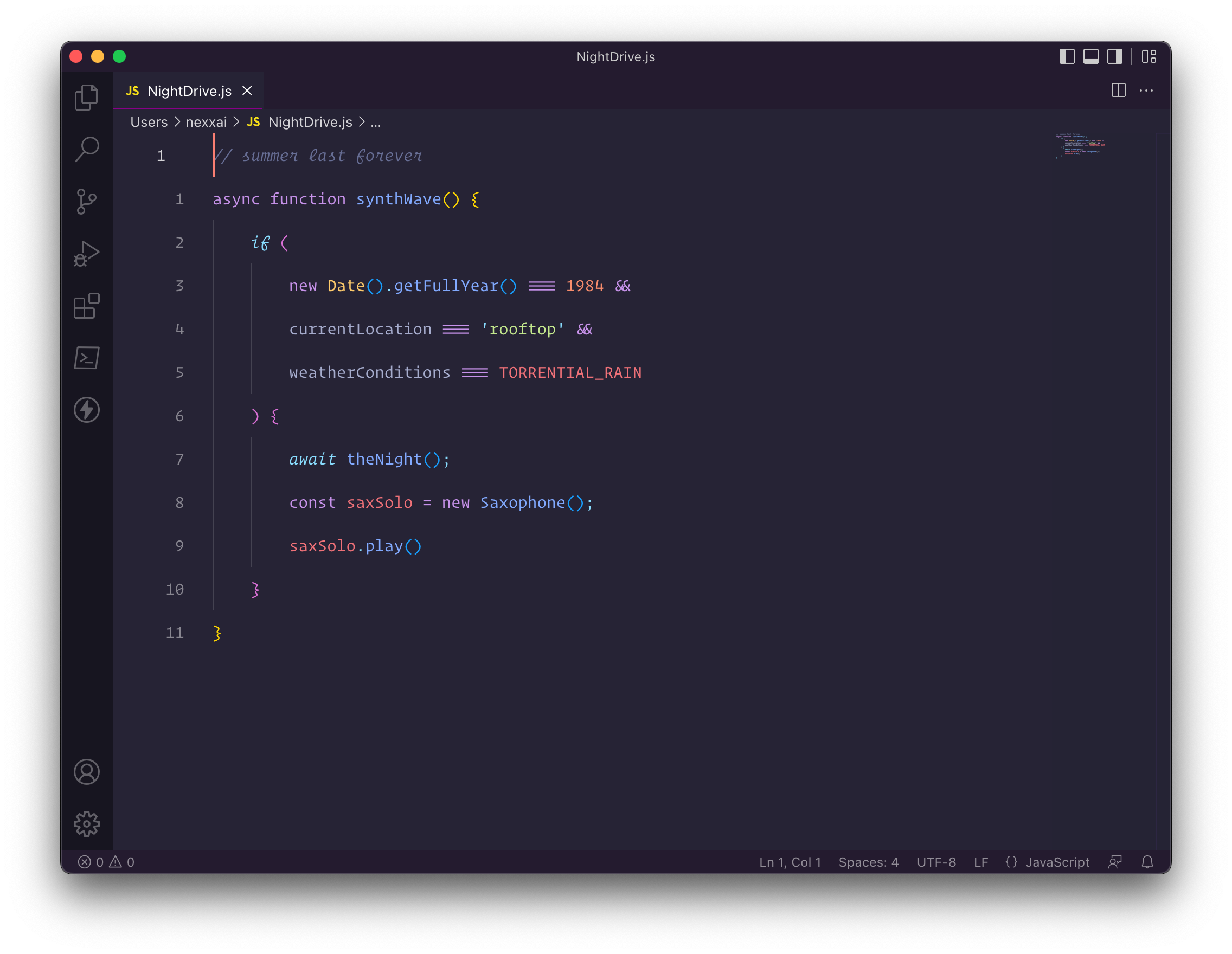
Task: Click the UTF-8 encoding button
Action: (x=936, y=861)
